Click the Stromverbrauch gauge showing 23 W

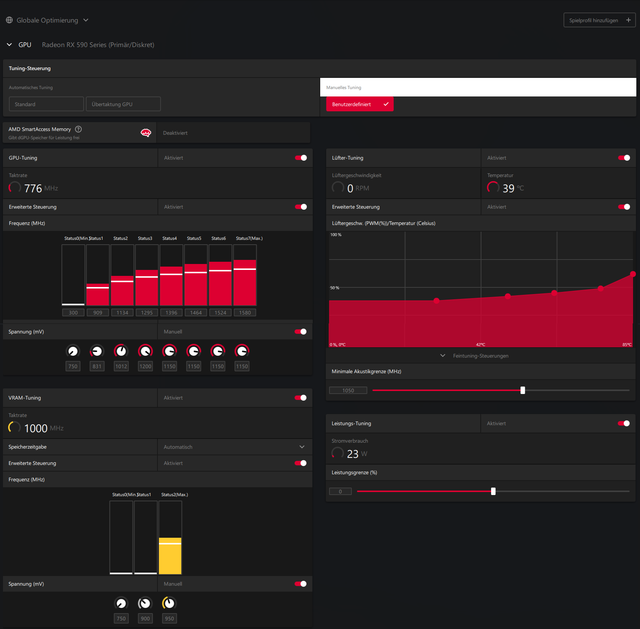(337, 453)
